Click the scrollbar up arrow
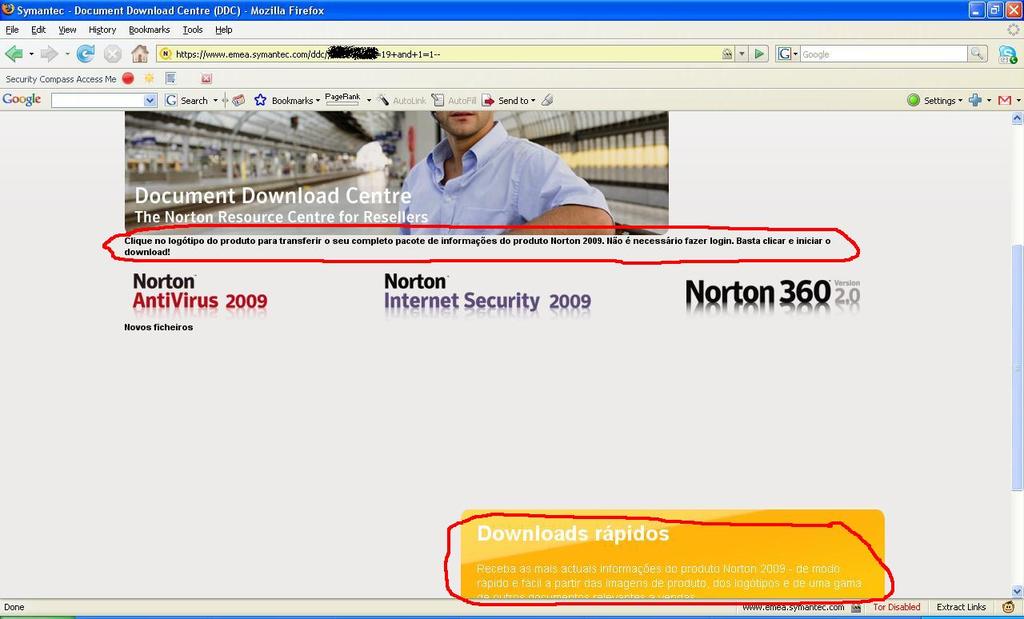The height and width of the screenshot is (619, 1024). 1017,118
